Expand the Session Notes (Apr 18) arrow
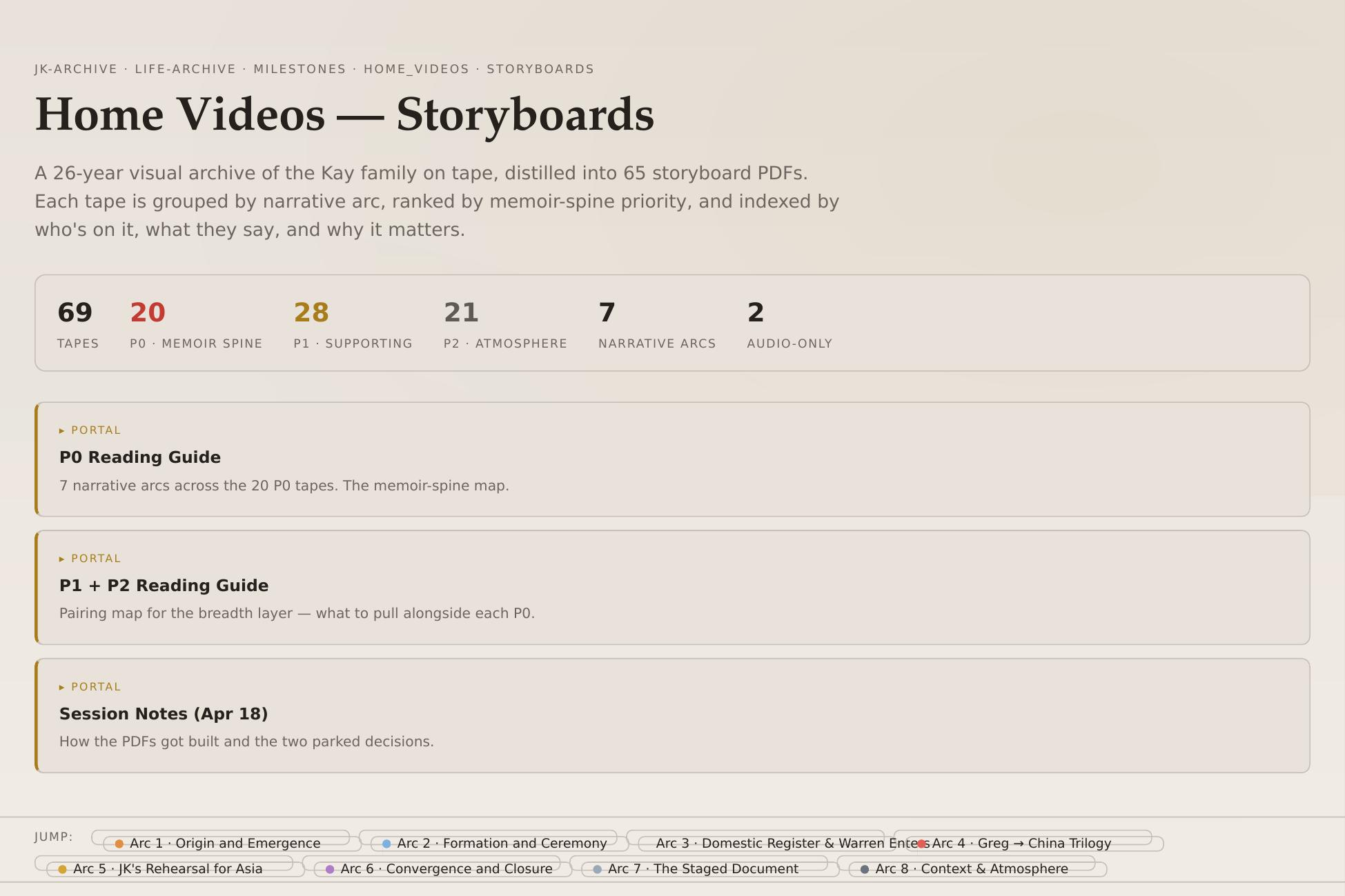Viewport: 1345px width, 896px height. [x=63, y=687]
